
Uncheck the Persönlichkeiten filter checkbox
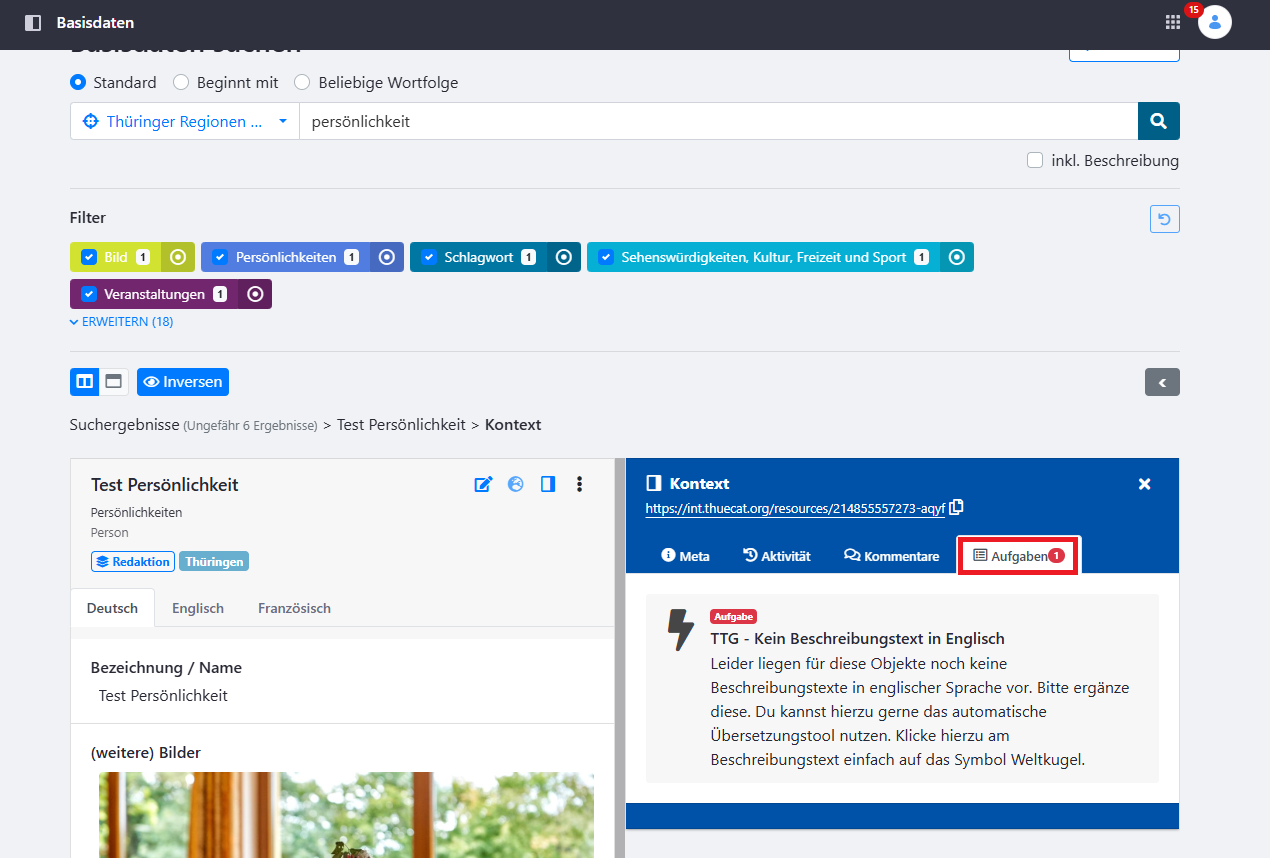pos(220,257)
